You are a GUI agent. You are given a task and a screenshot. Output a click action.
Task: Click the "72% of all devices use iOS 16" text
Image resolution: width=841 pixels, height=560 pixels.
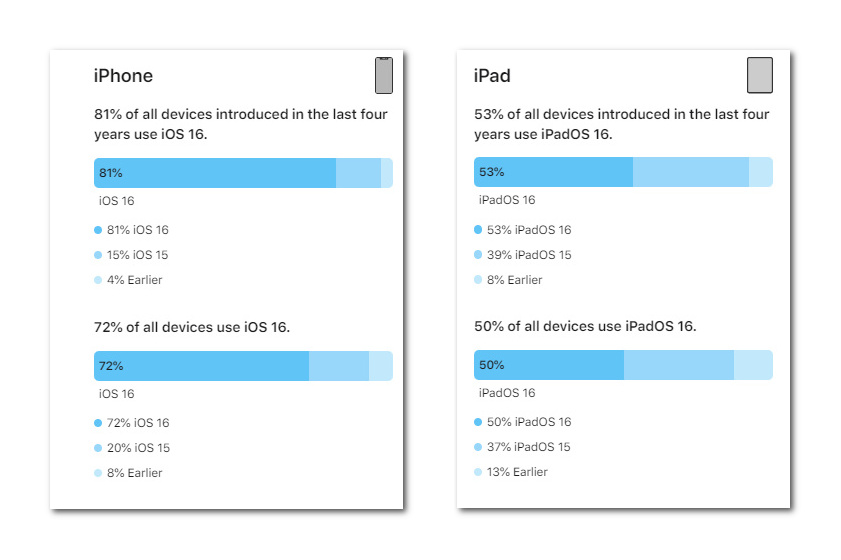(192, 327)
